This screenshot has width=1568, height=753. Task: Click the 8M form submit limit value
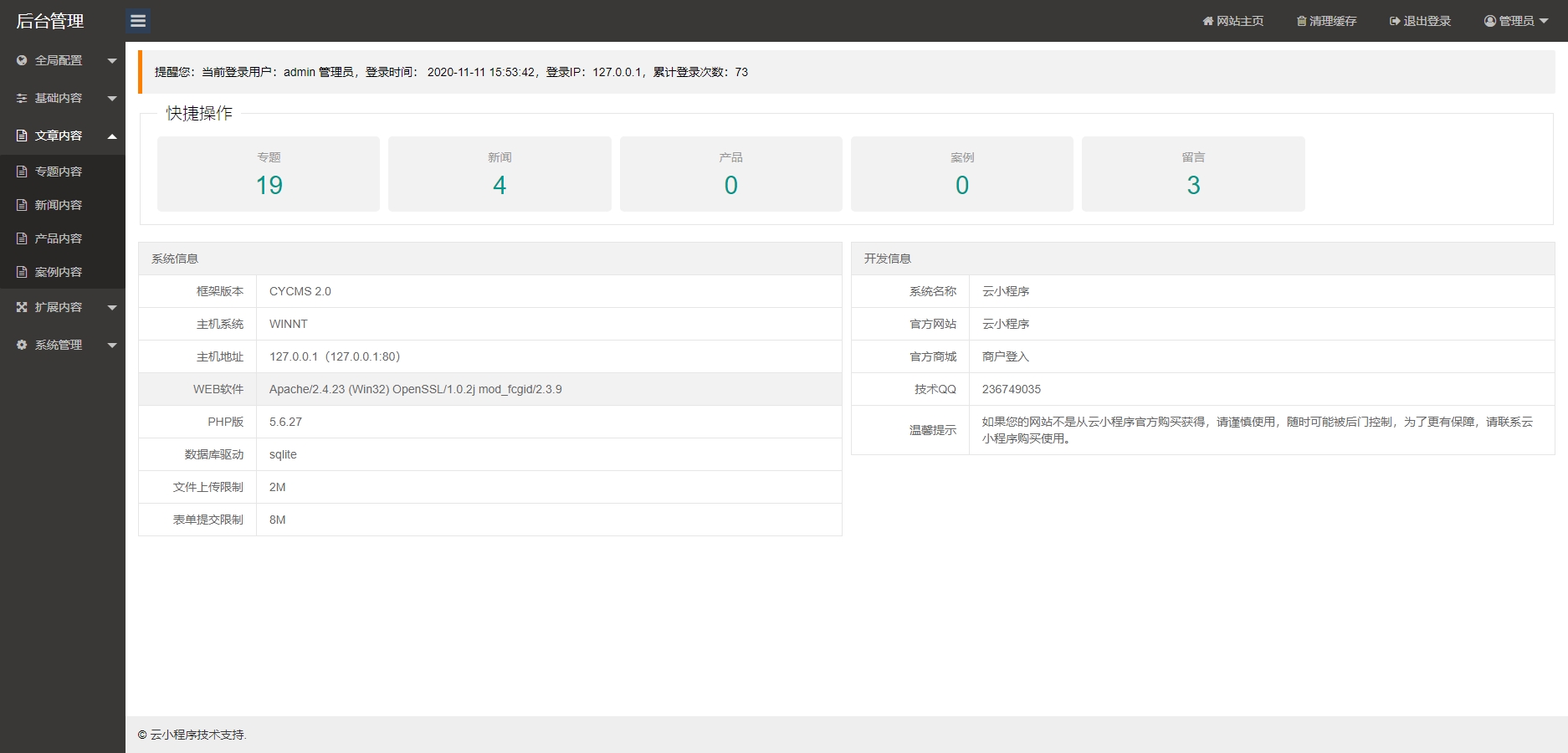[278, 520]
